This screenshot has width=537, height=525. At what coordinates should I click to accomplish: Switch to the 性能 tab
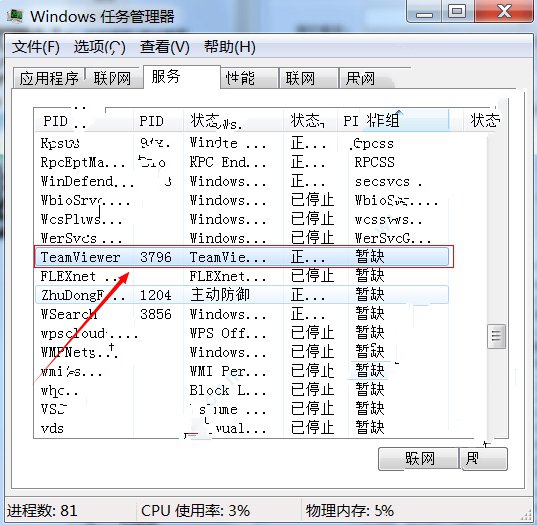point(249,78)
